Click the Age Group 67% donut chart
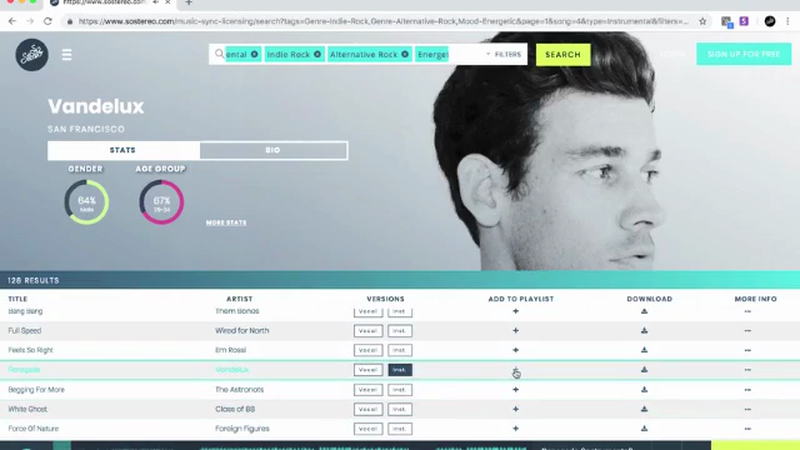The height and width of the screenshot is (450, 800). tap(161, 202)
